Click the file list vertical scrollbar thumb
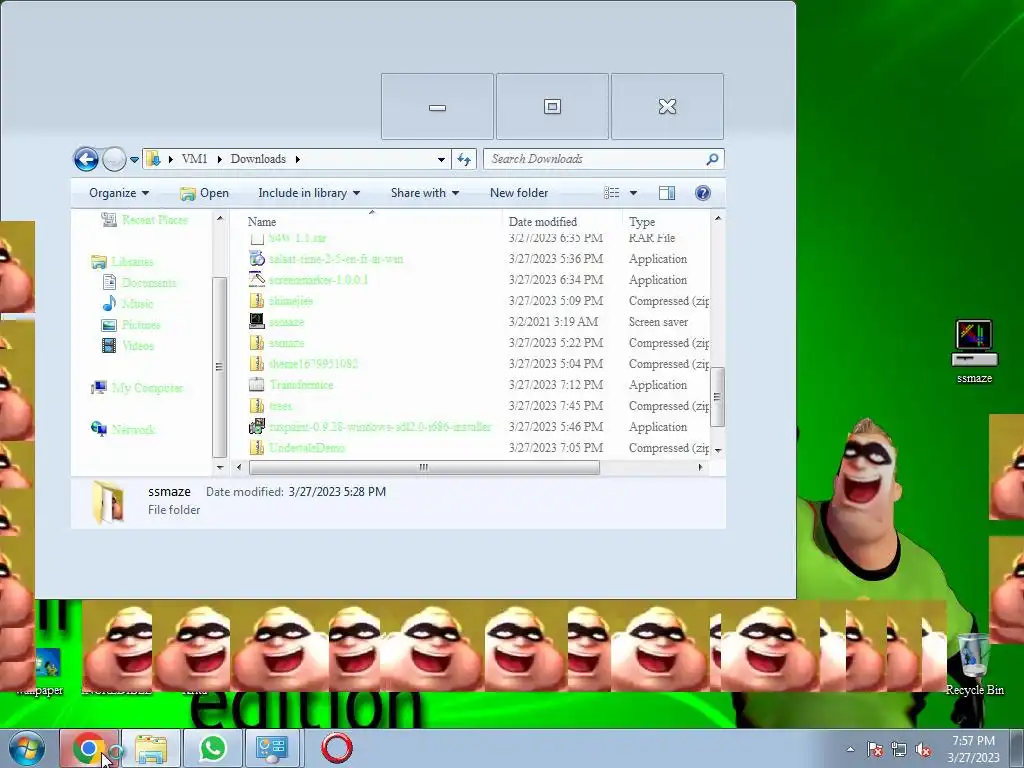 pos(717,396)
